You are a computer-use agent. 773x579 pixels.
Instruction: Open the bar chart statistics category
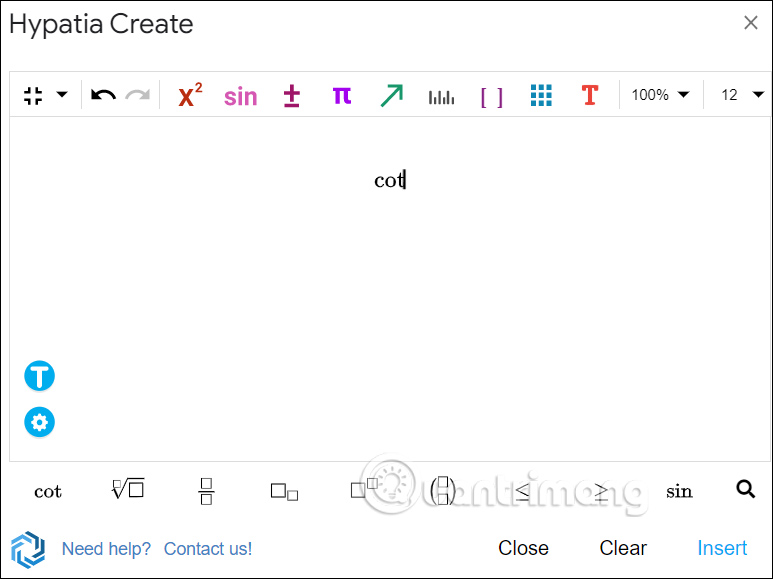[441, 97]
